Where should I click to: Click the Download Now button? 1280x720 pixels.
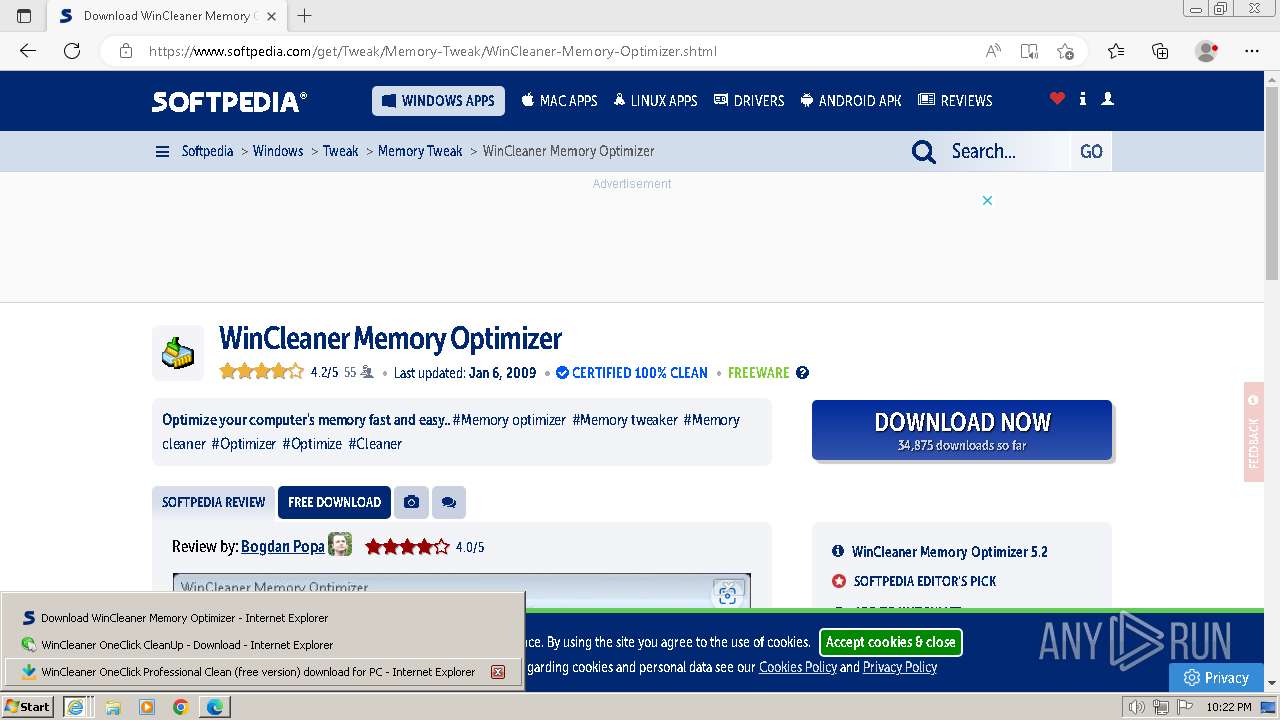962,431
